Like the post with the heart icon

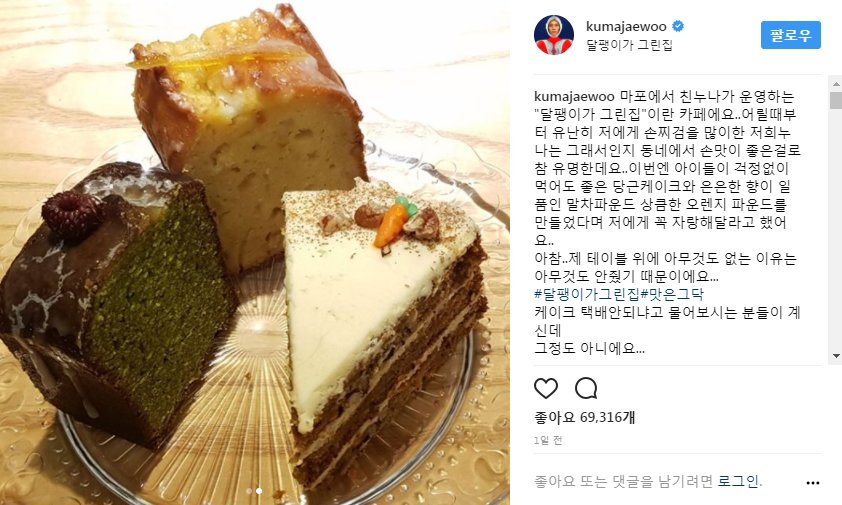tap(546, 388)
